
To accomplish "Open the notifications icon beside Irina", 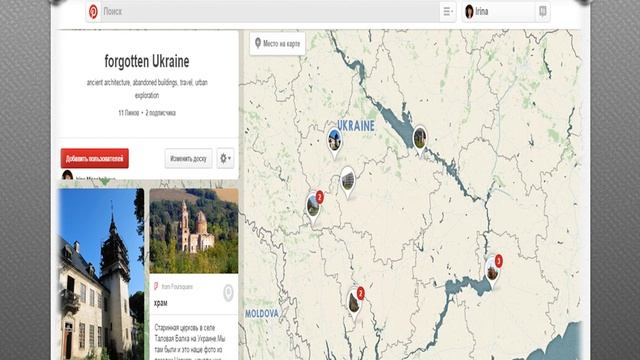I will (542, 11).
